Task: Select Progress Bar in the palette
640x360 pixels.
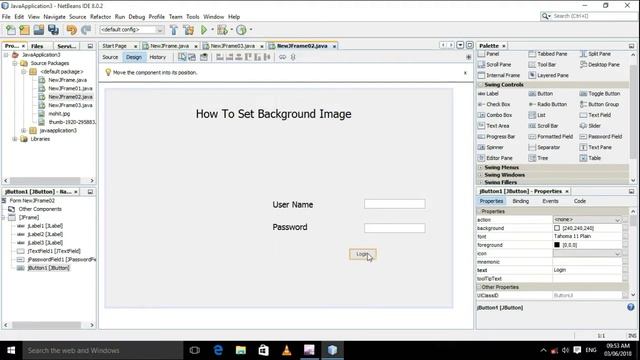Action: 496,136
